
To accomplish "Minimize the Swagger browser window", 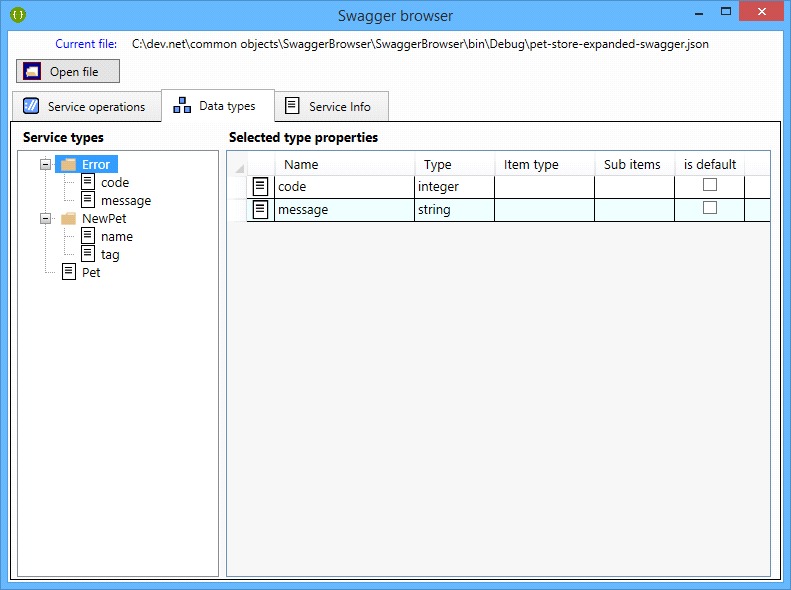I will (699, 13).
